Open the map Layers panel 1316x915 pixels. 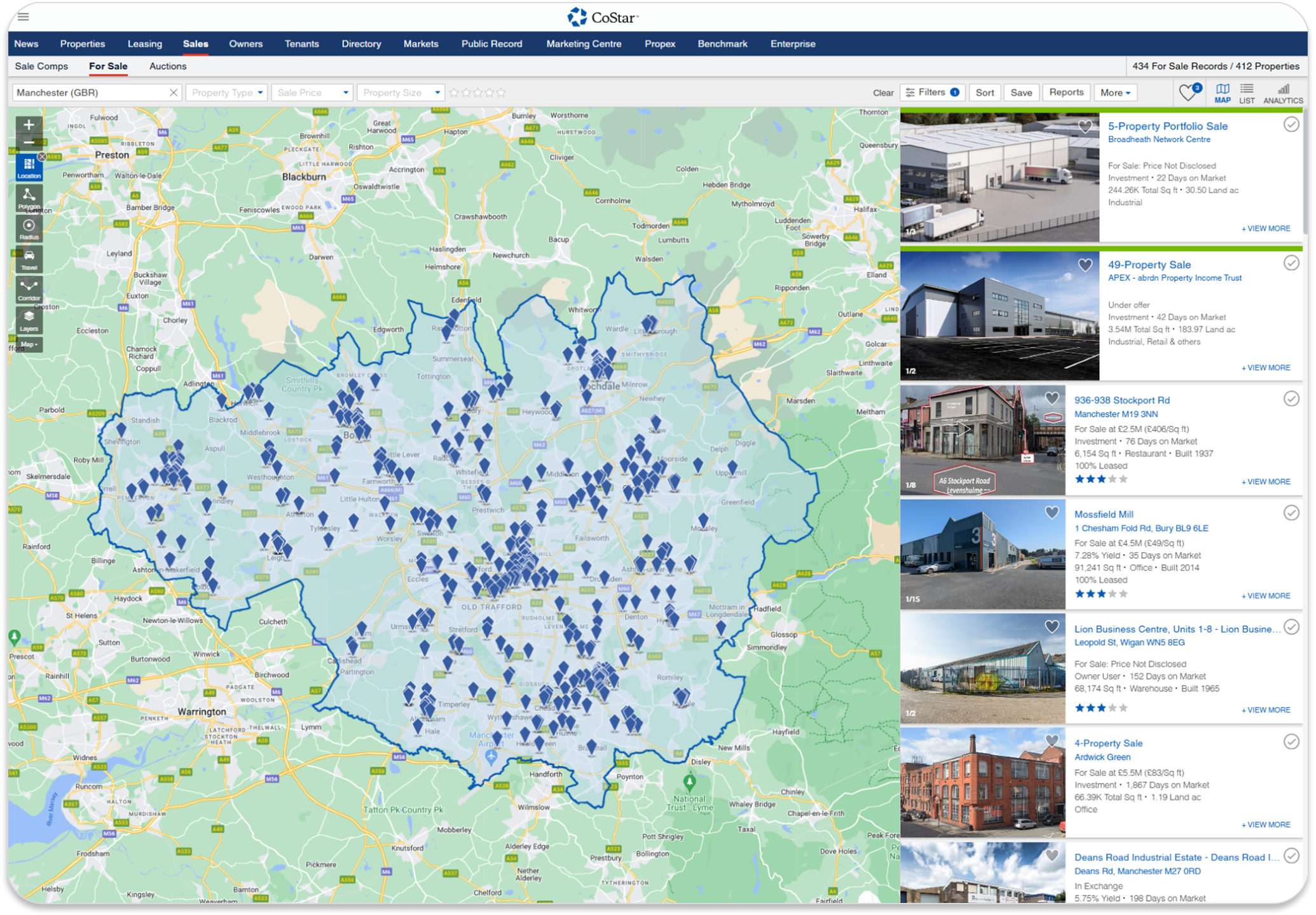pyautogui.click(x=29, y=320)
